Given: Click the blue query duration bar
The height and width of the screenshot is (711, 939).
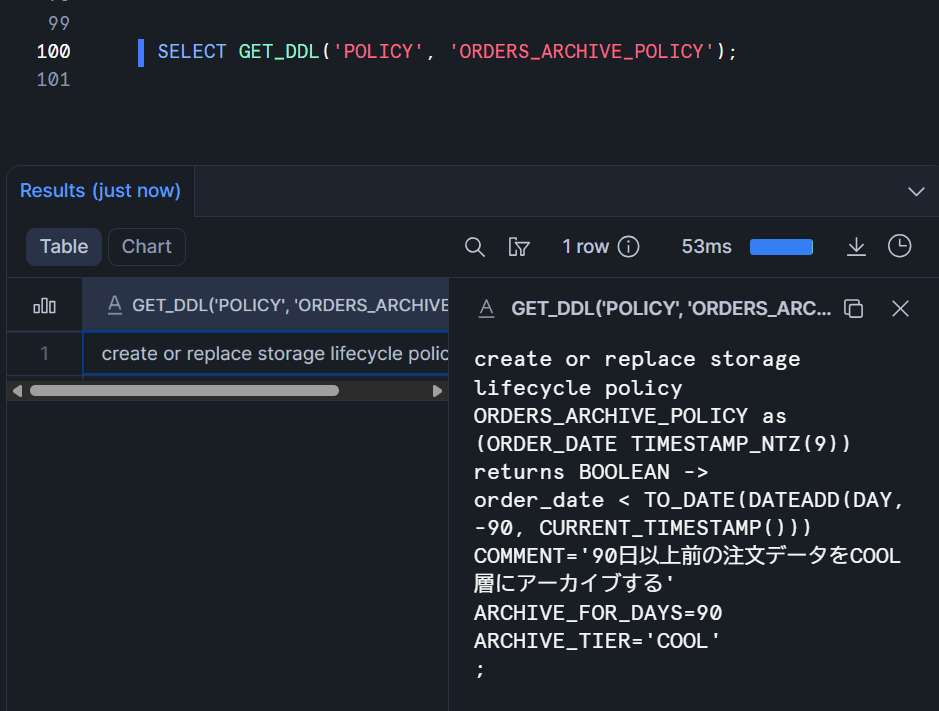Looking at the screenshot, I should point(781,247).
